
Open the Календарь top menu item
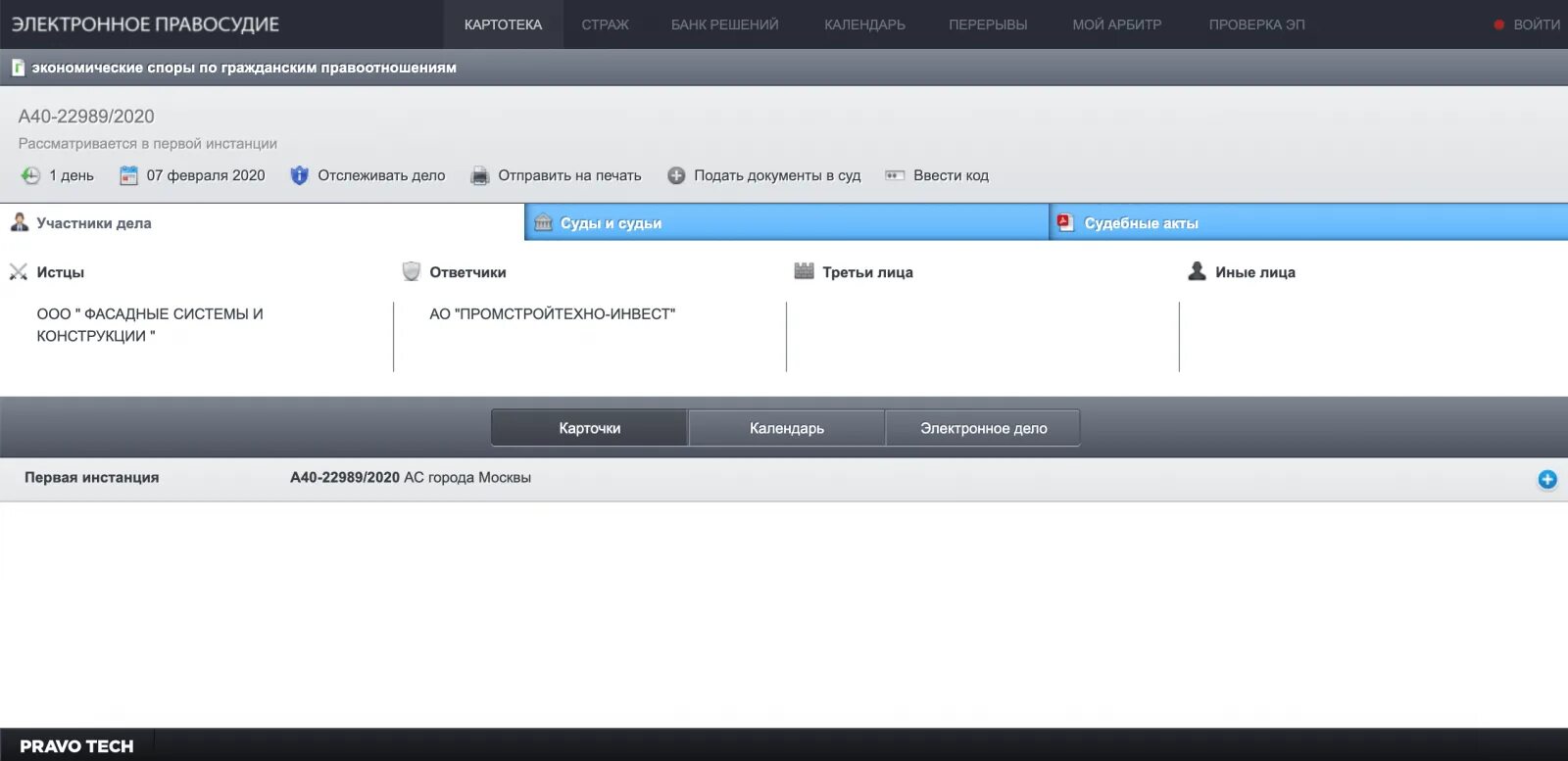(x=864, y=24)
